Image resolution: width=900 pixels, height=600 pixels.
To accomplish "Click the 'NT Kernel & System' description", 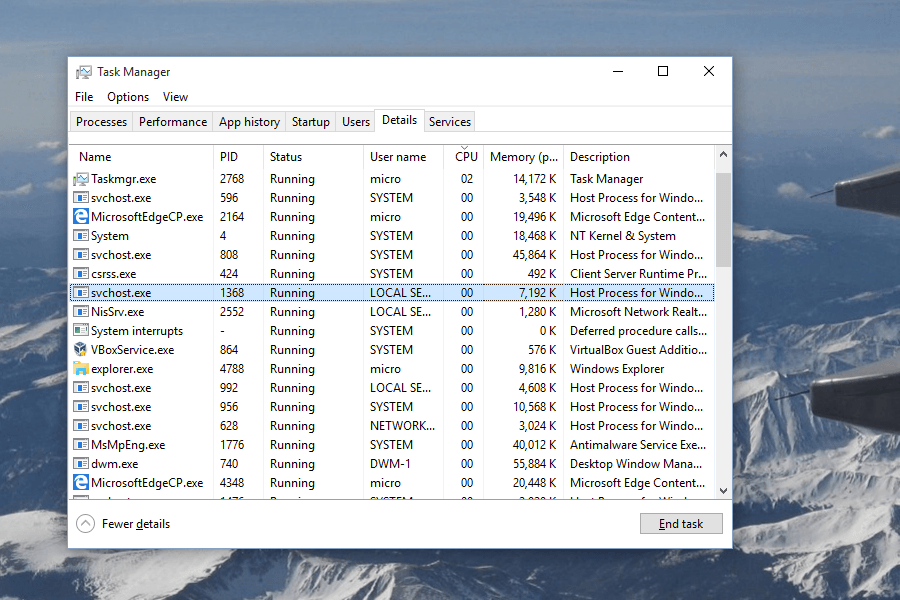I will [x=623, y=236].
